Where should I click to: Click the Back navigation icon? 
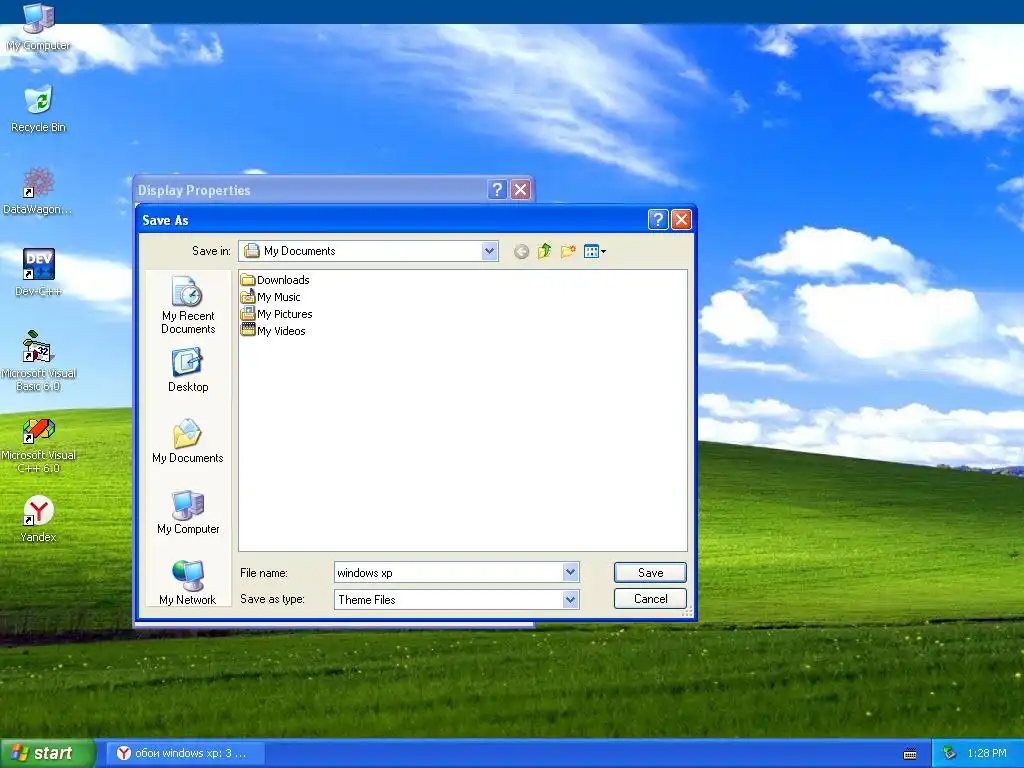pos(521,251)
